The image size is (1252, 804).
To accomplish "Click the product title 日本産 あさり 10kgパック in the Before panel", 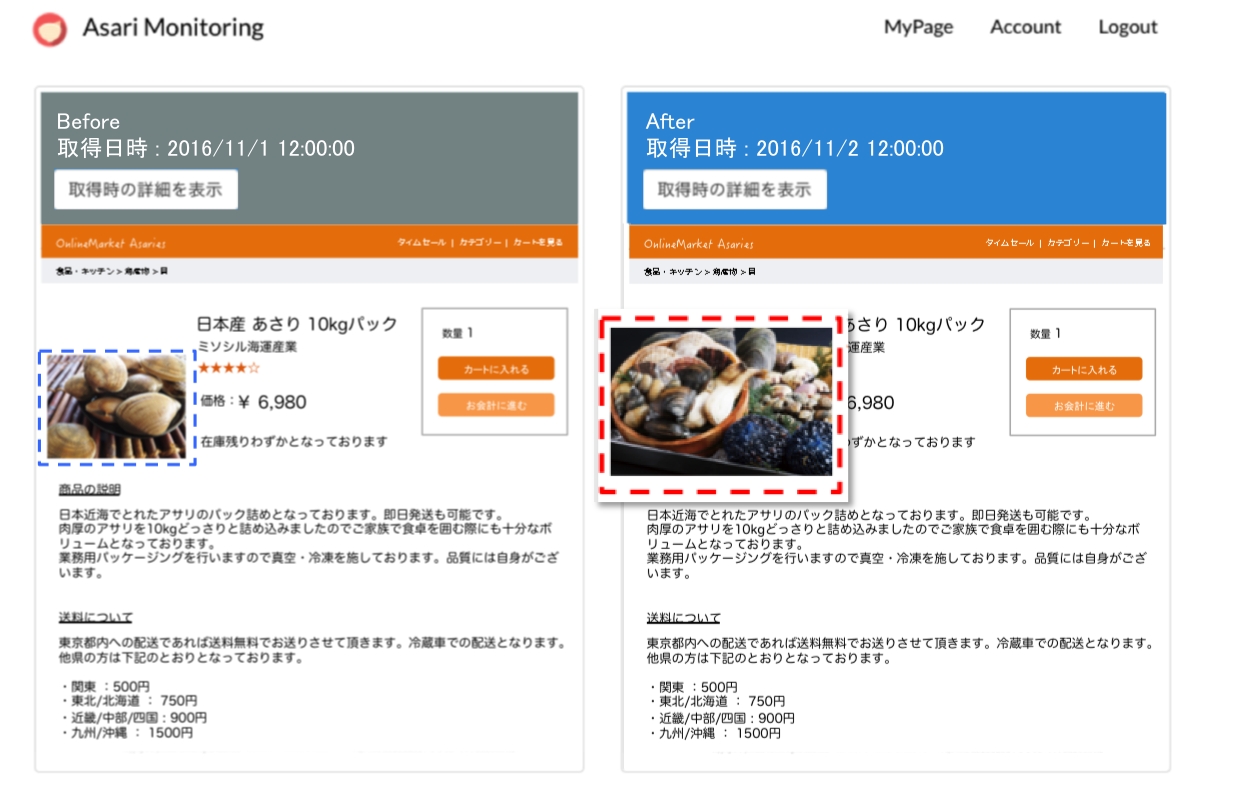I will (x=297, y=324).
